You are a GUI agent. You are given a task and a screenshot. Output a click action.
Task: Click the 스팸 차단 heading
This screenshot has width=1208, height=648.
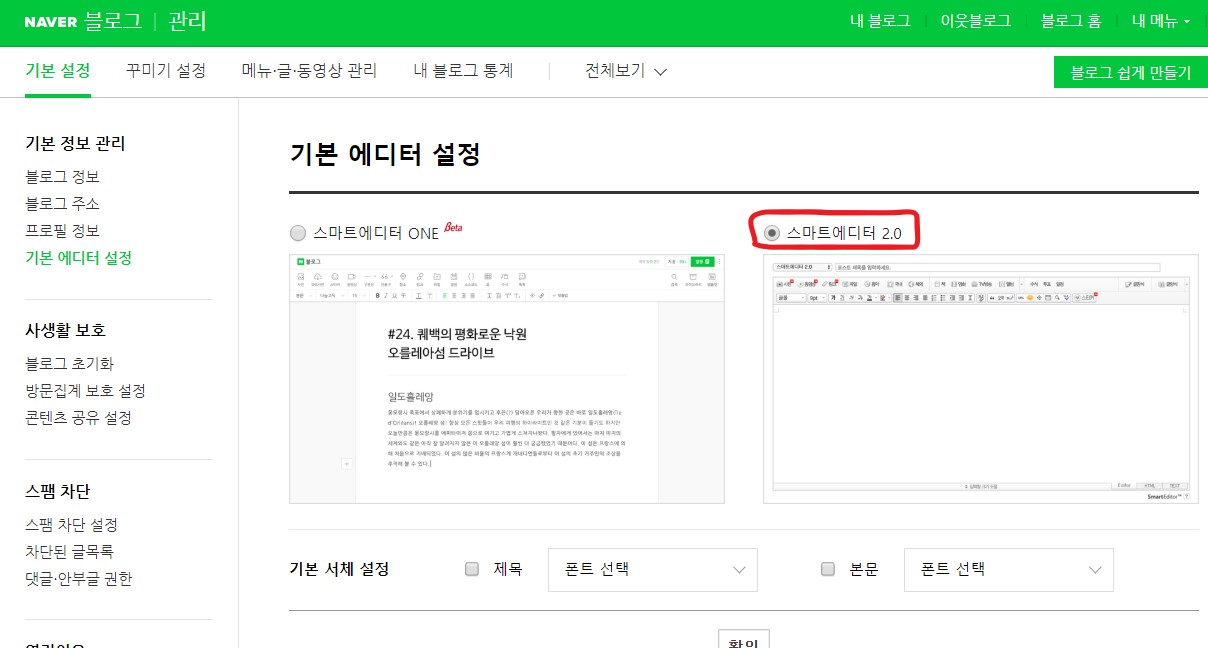coord(58,491)
